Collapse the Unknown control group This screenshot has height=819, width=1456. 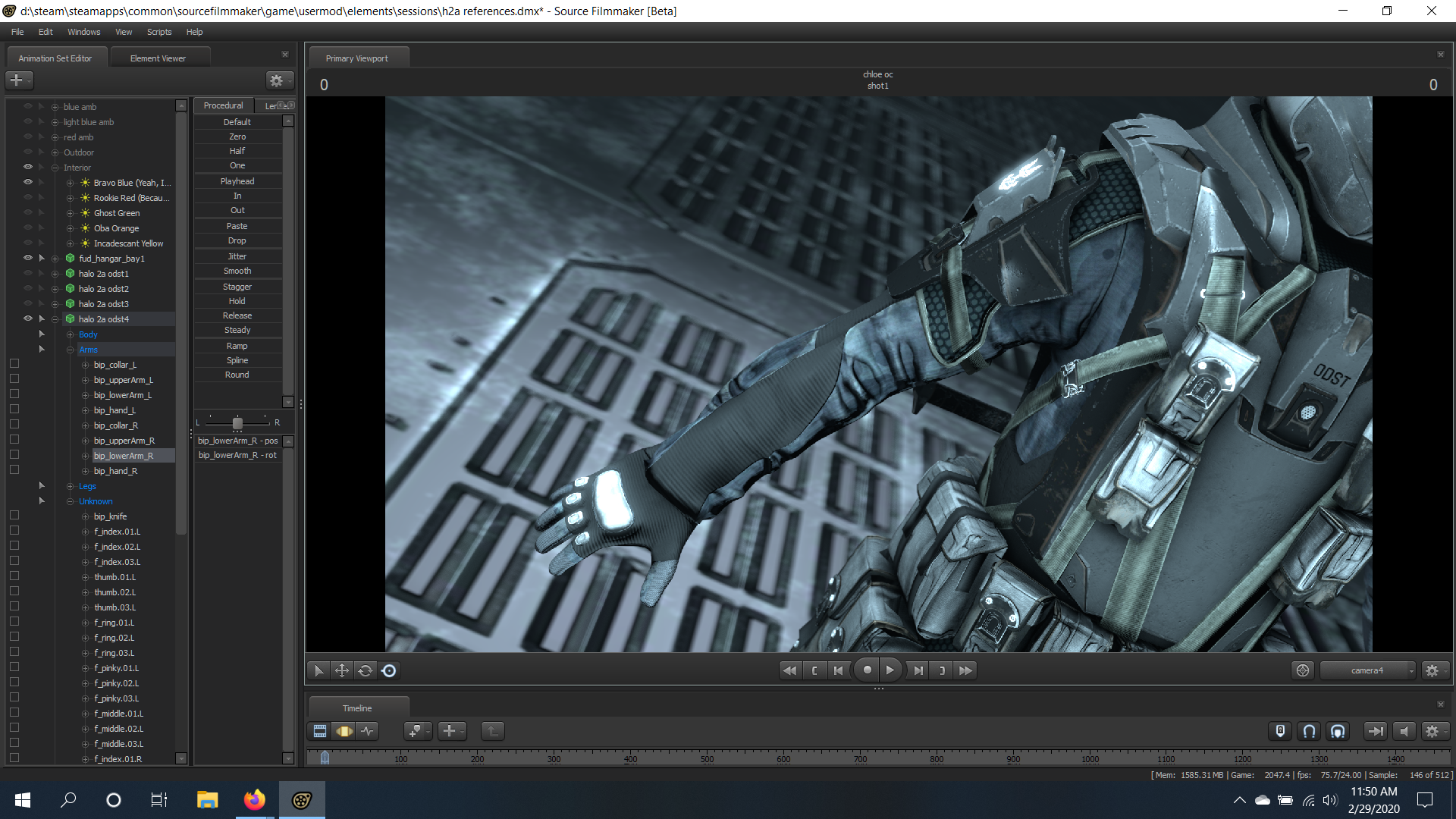pos(70,501)
